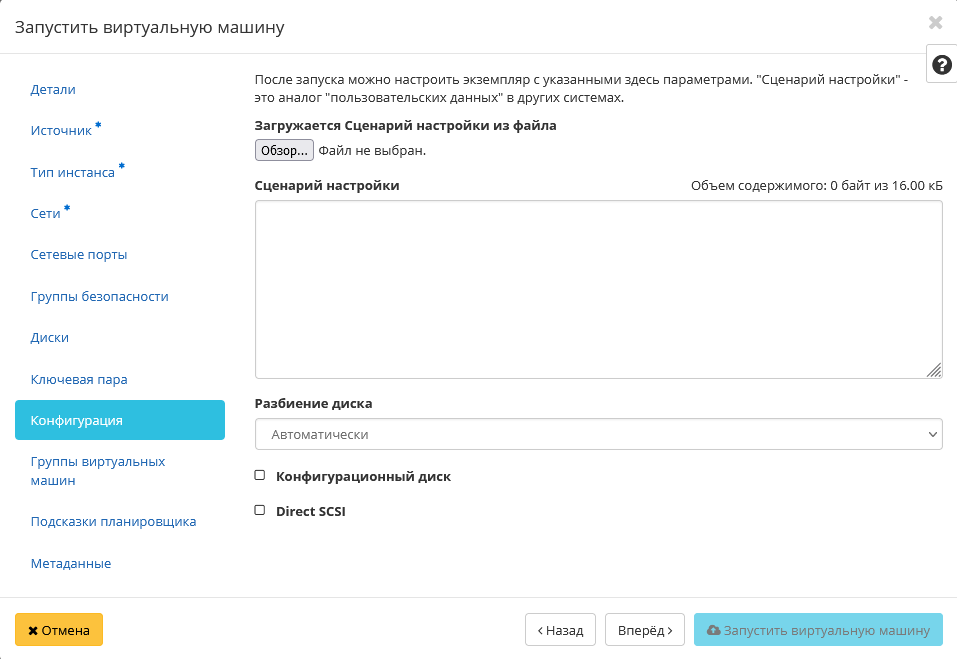Select Автоматически in the disk partition dropdown
This screenshot has height=659, width=957.
click(x=598, y=434)
